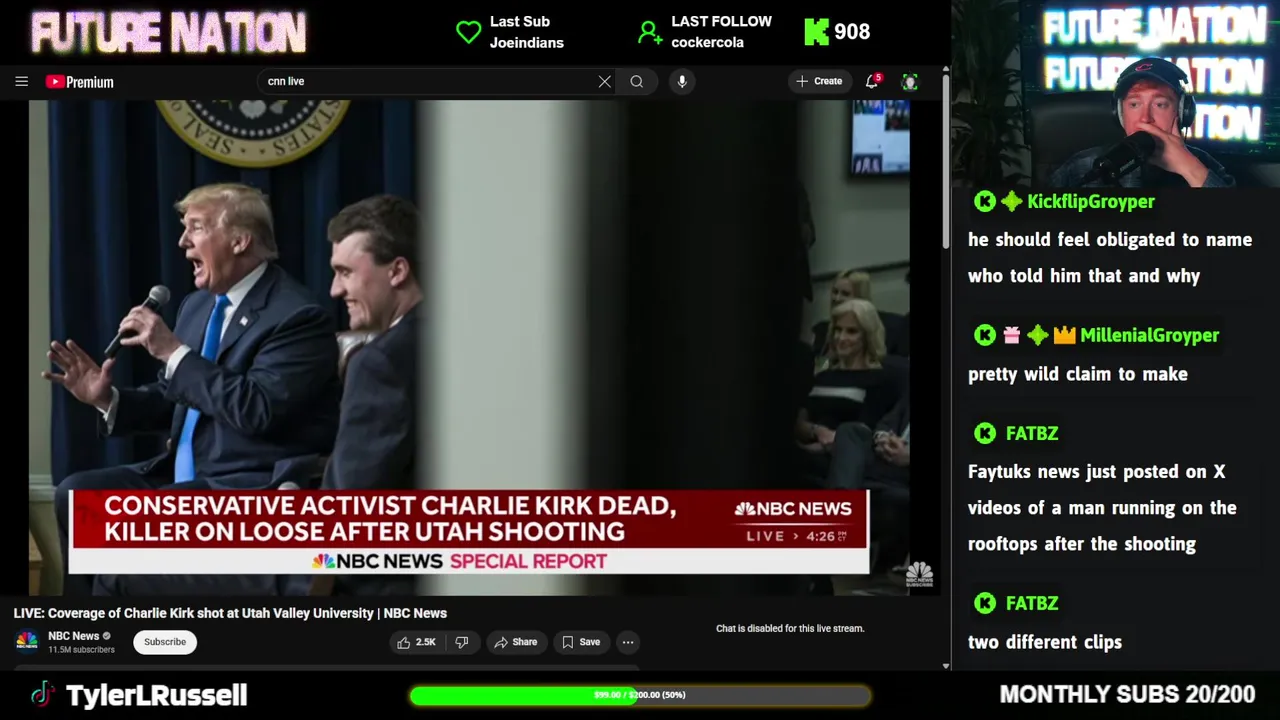Click the video title 'LIVE: Coverage of Charlie Kirk'
The width and height of the screenshot is (1280, 720).
(230, 613)
